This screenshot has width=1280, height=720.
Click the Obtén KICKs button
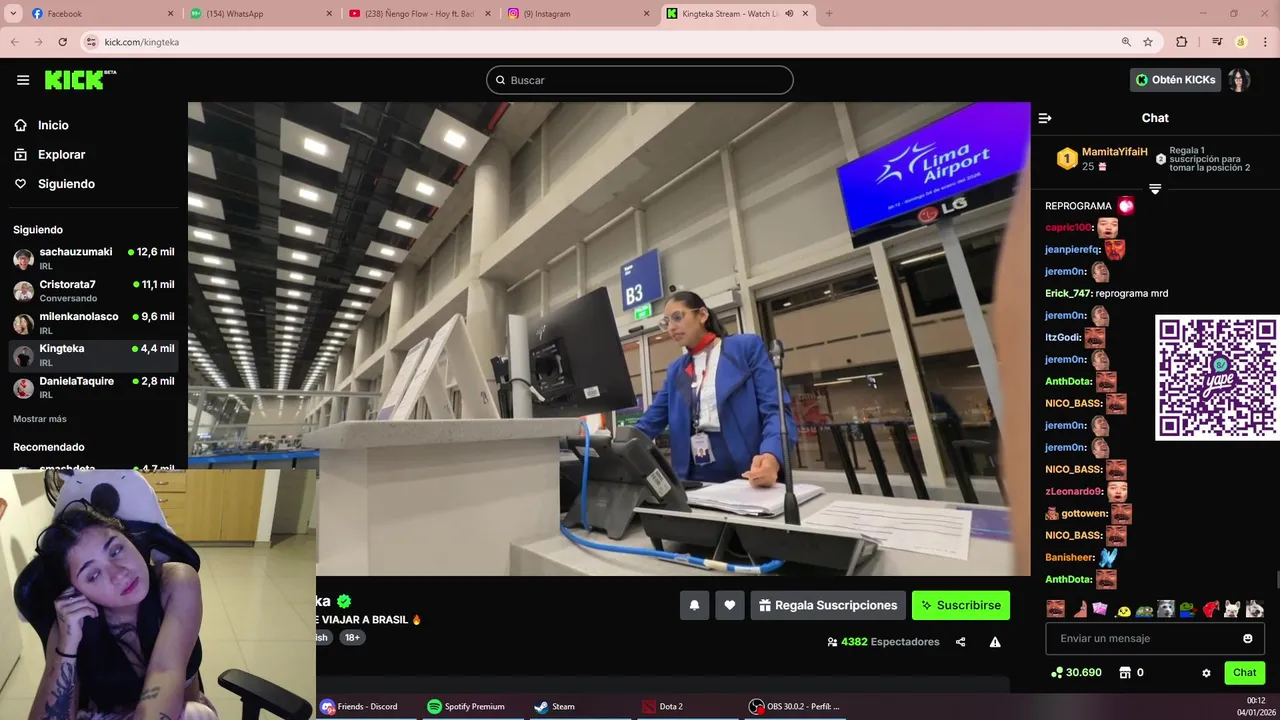pyautogui.click(x=1176, y=80)
